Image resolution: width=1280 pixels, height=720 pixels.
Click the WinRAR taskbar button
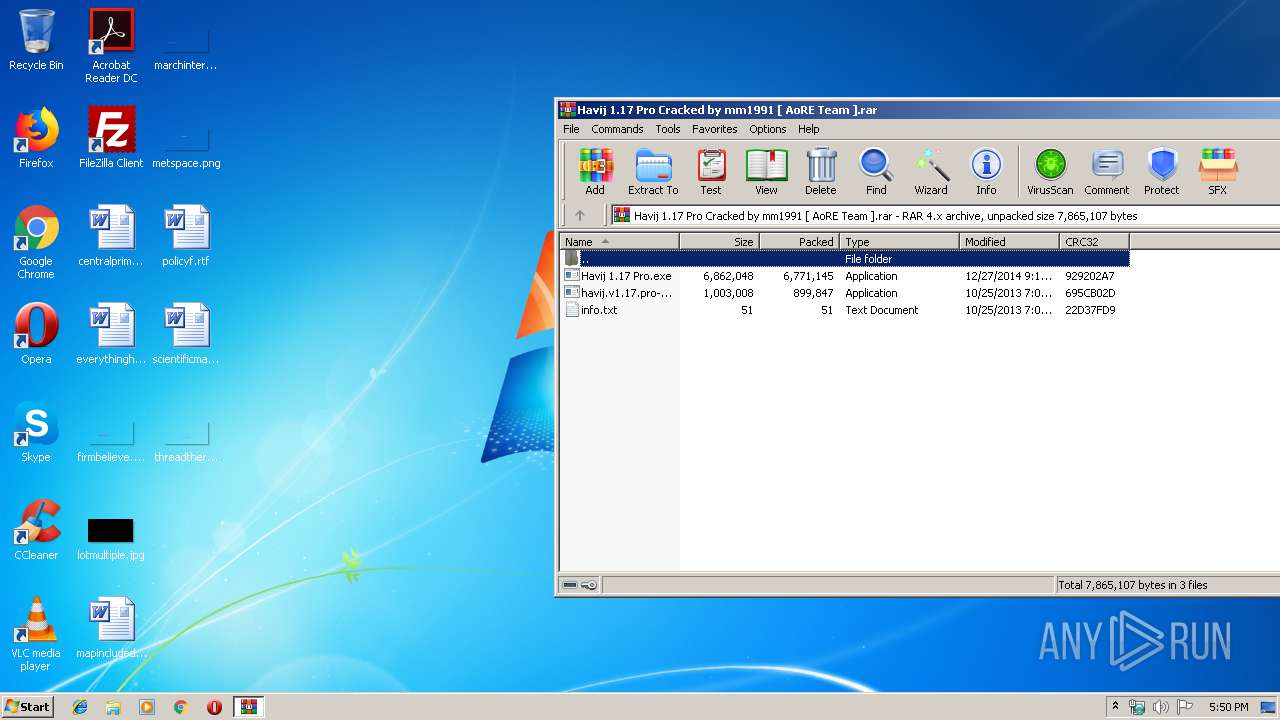[x=248, y=707]
